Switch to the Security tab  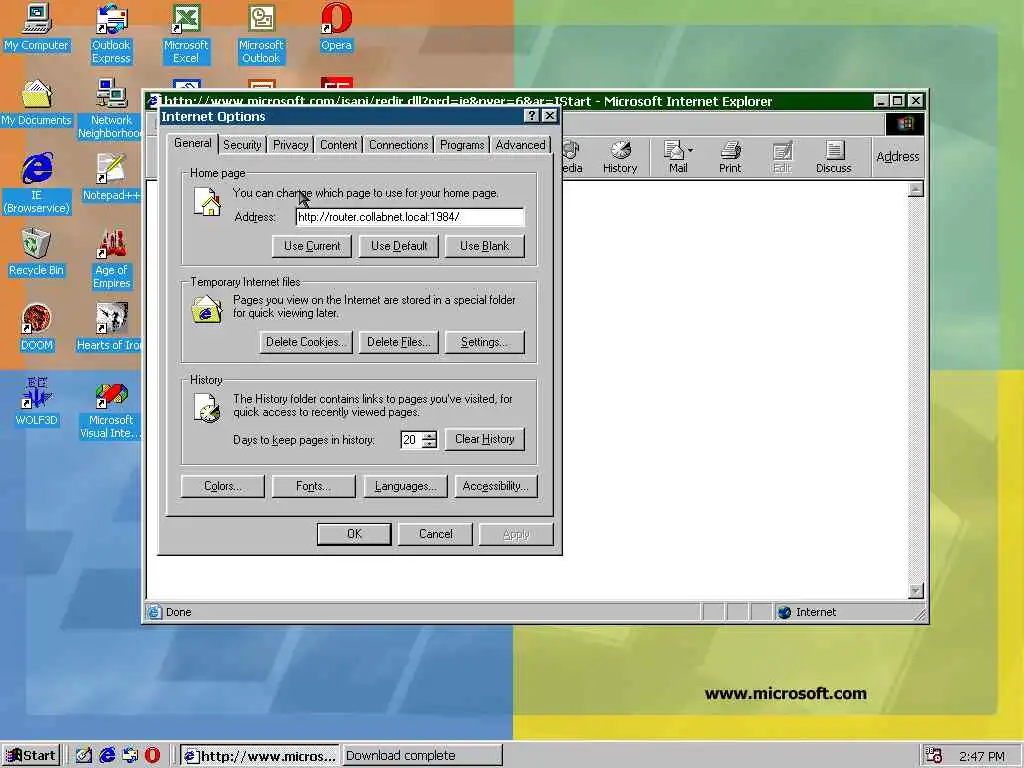(242, 145)
